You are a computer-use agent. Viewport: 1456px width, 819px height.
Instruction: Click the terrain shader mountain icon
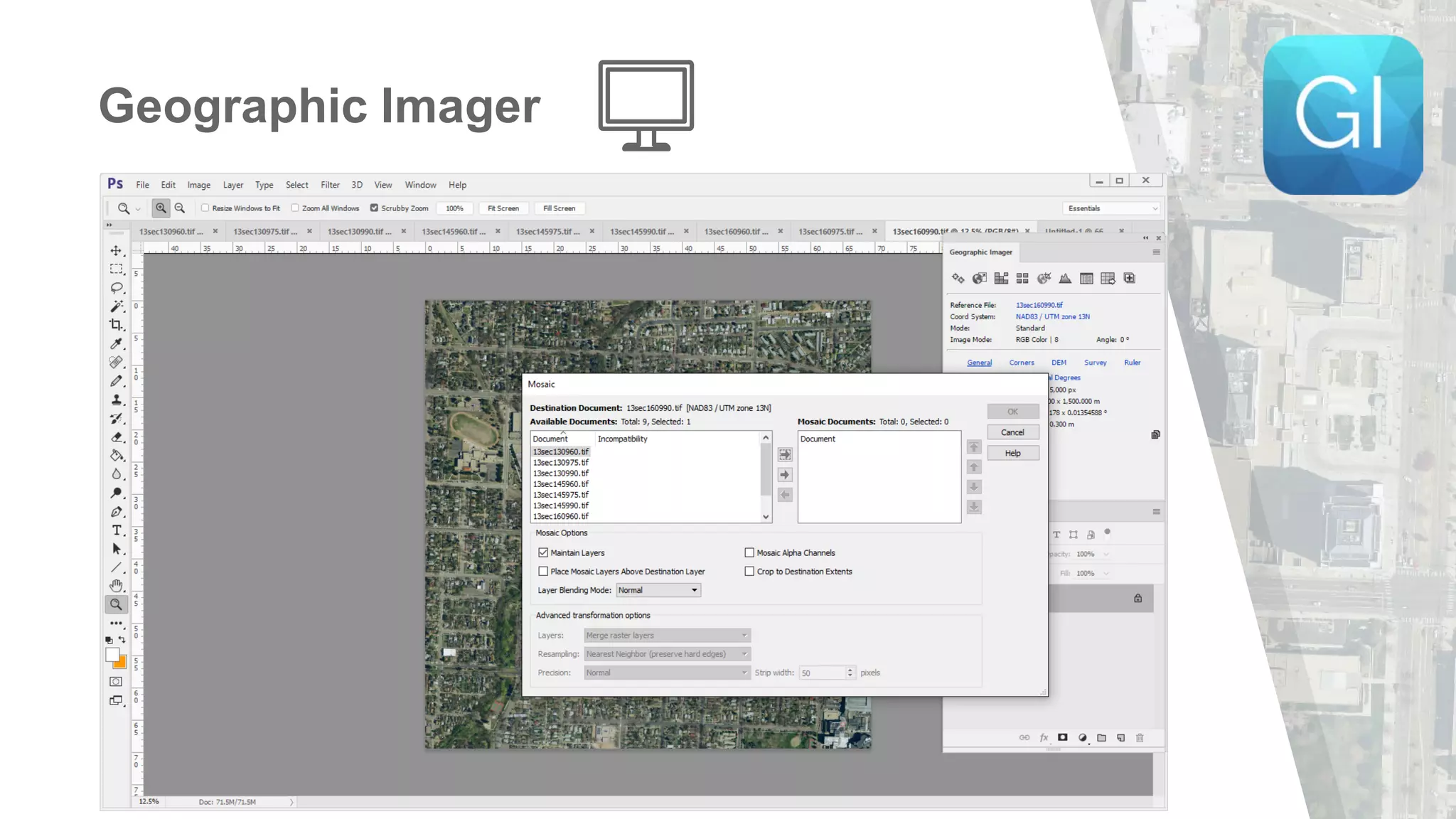point(1065,278)
